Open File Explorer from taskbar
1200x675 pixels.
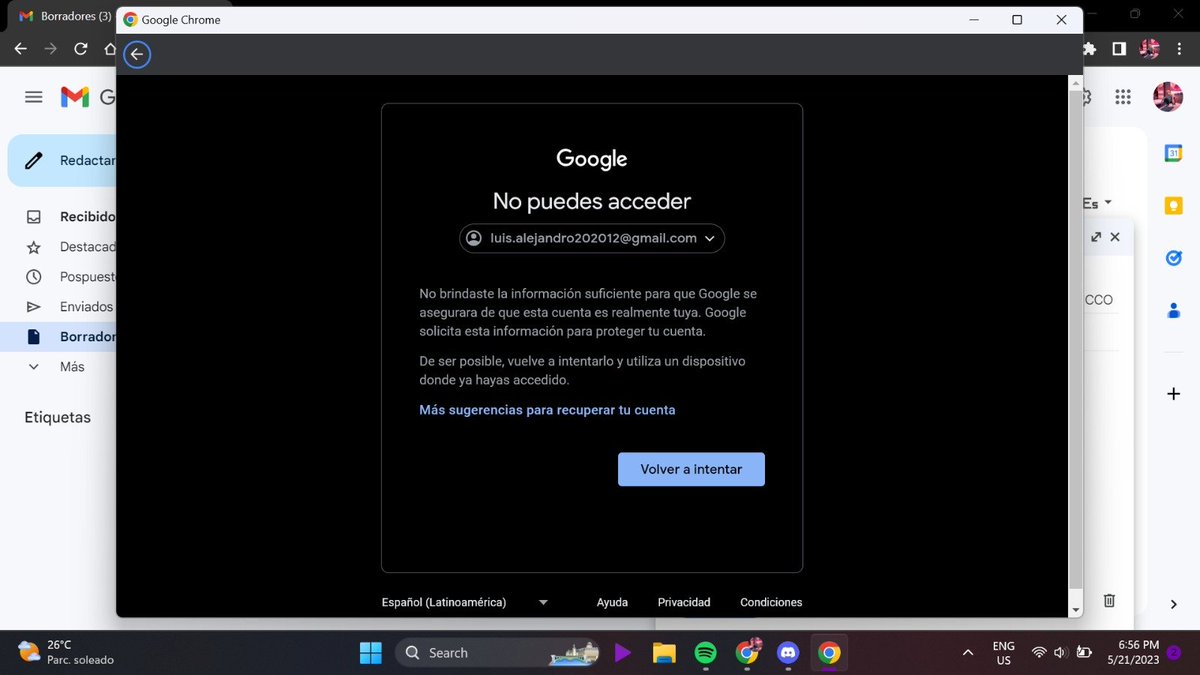[664, 653]
